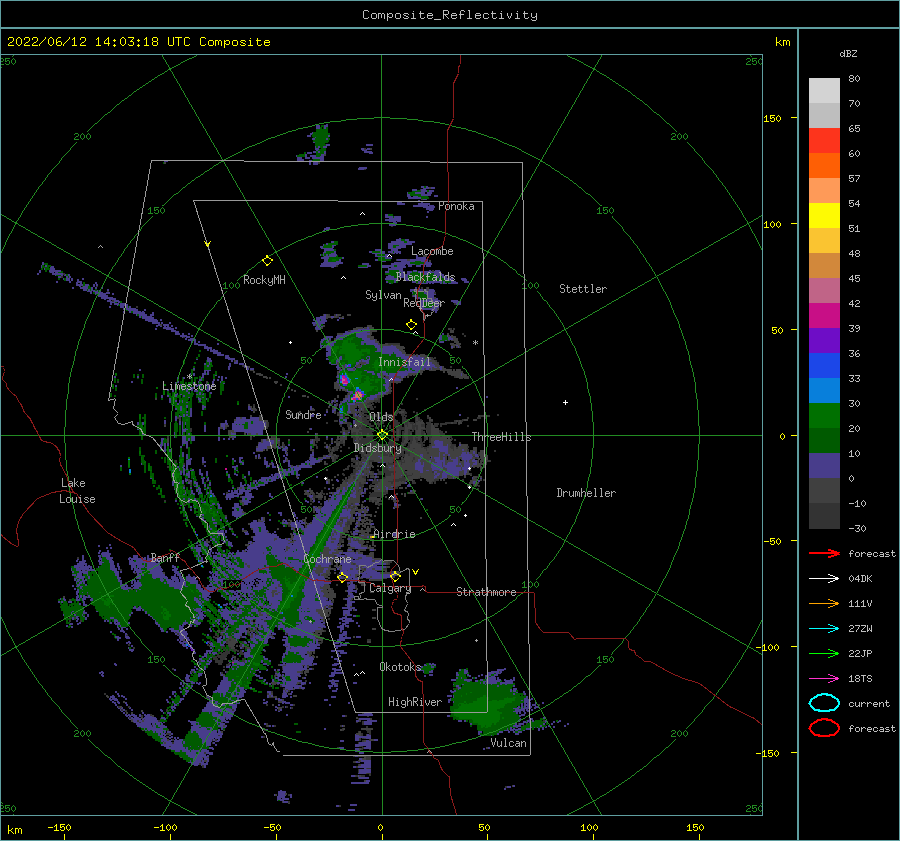900x841 pixels.
Task: Click the green 22JP arrow icon
Action: pyautogui.click(x=824, y=653)
